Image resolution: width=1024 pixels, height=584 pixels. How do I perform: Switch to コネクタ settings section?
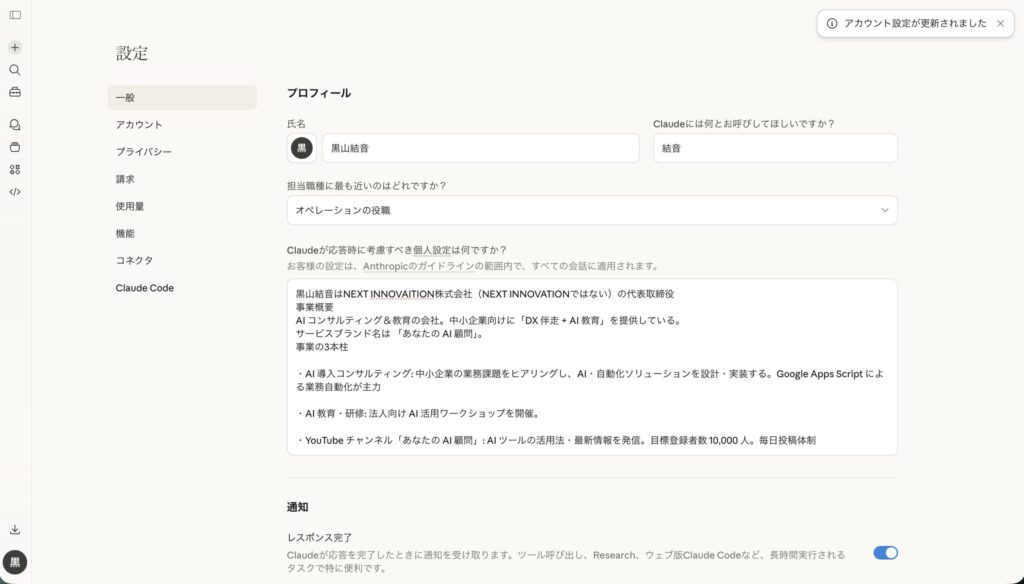coord(134,260)
